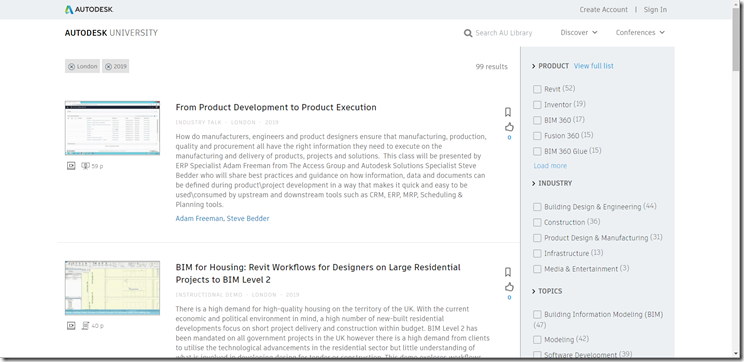
Task: Check the BIM 360 (17) filter
Action: coord(537,121)
